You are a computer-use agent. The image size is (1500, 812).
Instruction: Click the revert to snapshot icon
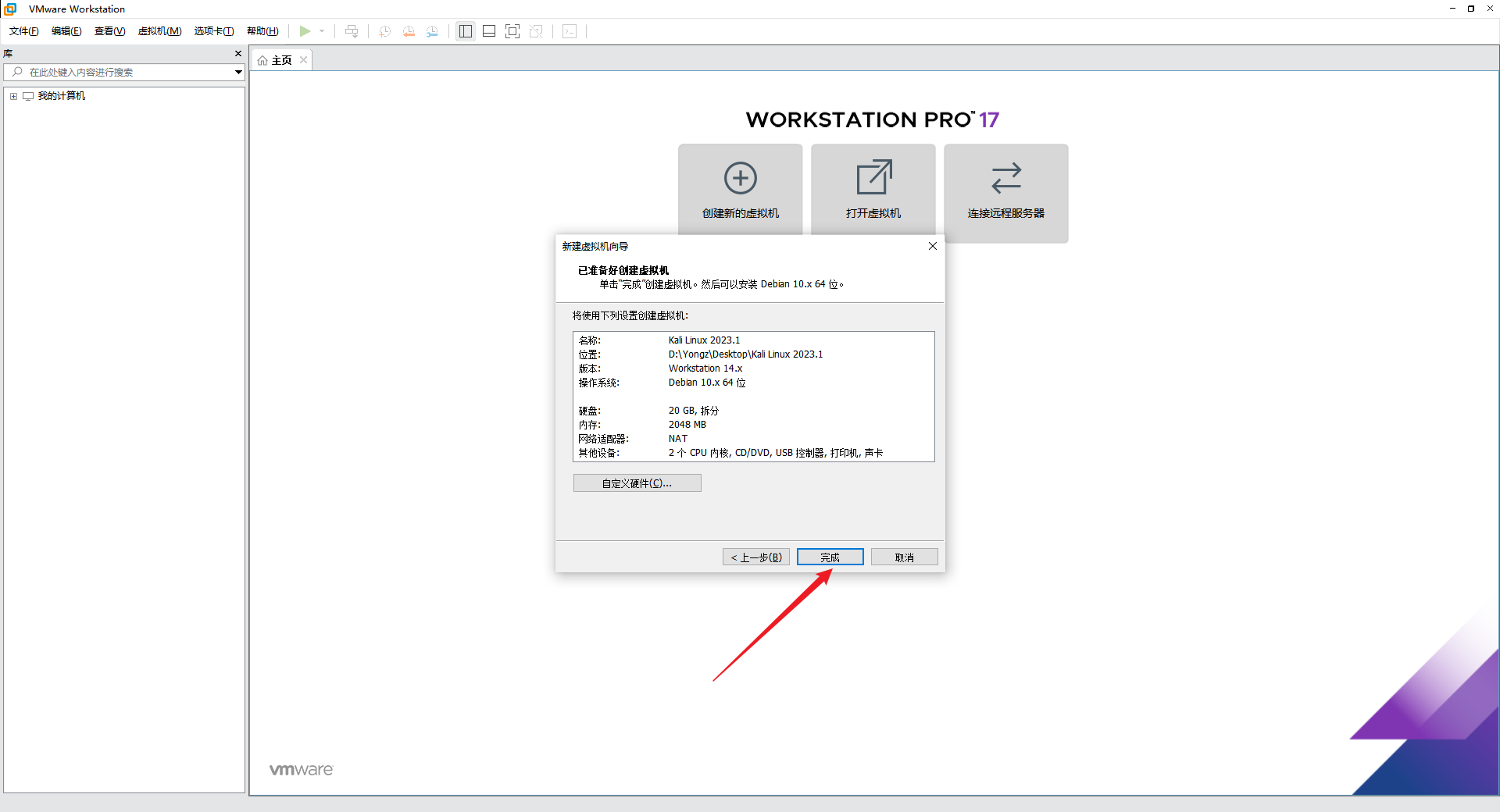(x=409, y=31)
